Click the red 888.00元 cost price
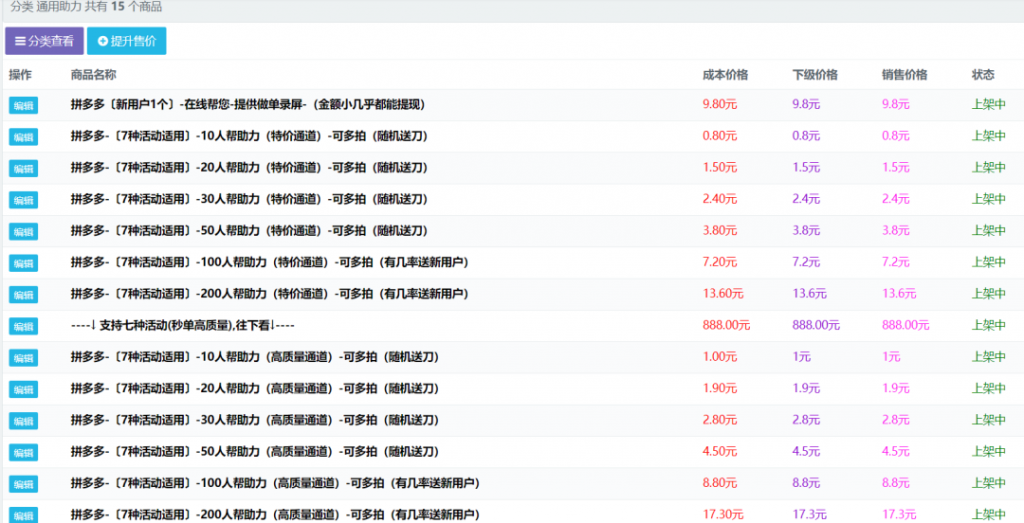The height and width of the screenshot is (523, 1024). click(726, 325)
